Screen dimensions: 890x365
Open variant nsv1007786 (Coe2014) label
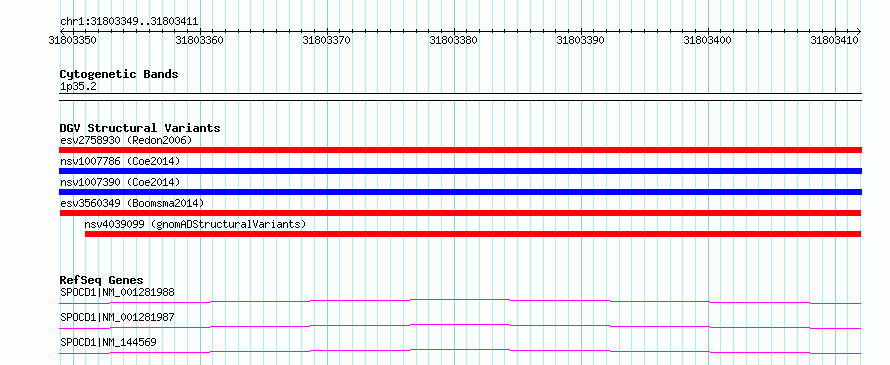tap(120, 161)
